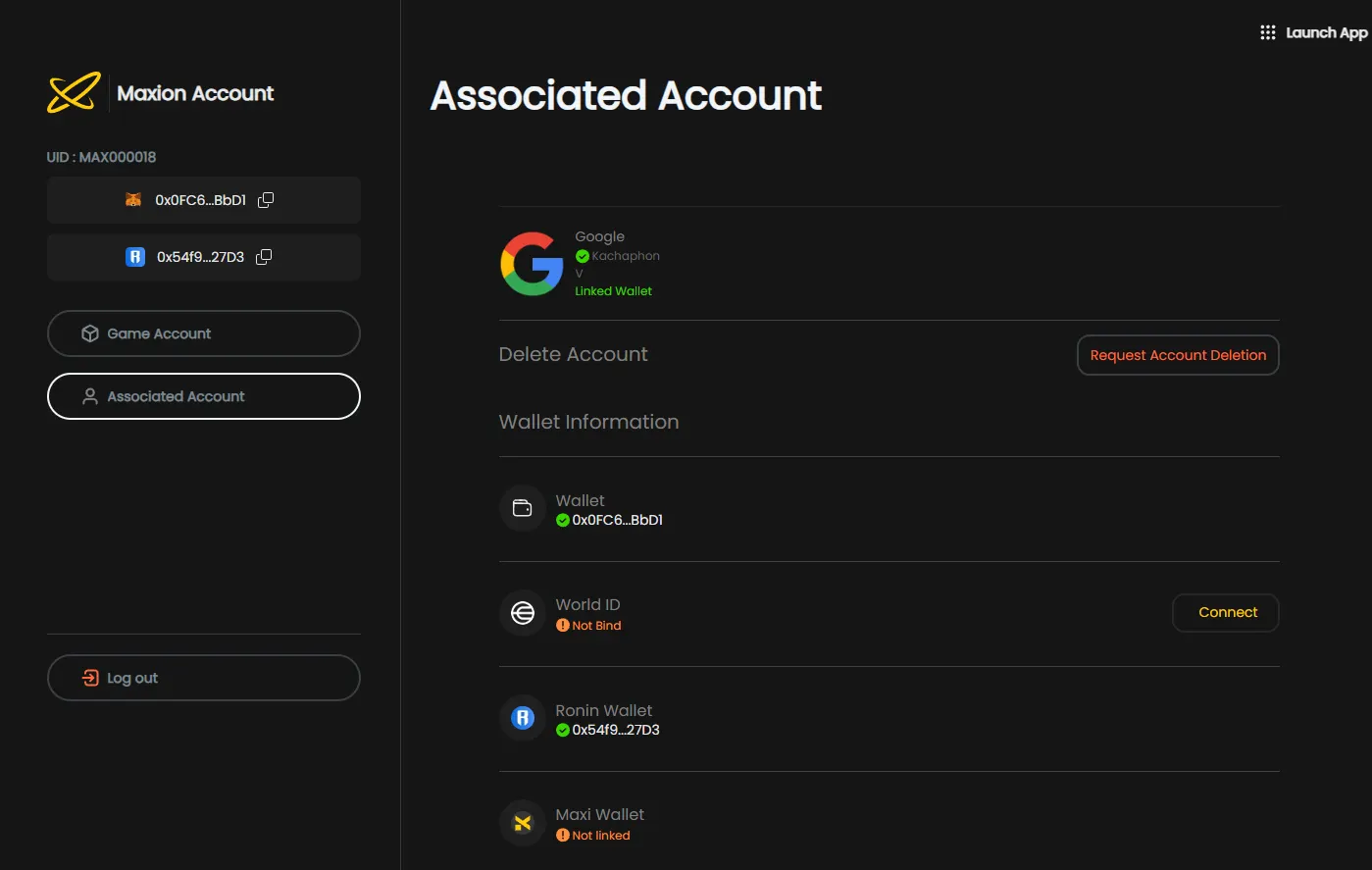The image size is (1372, 870).
Task: Click the Not linked status text
Action: pyautogui.click(x=601, y=836)
